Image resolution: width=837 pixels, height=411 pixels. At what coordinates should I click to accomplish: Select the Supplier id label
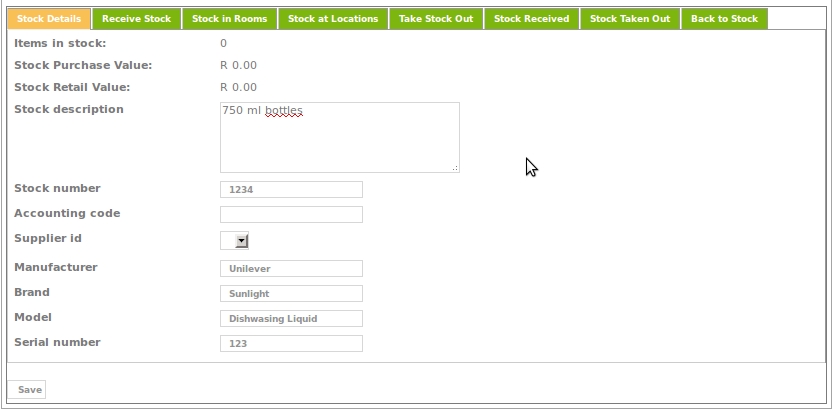[48, 239]
